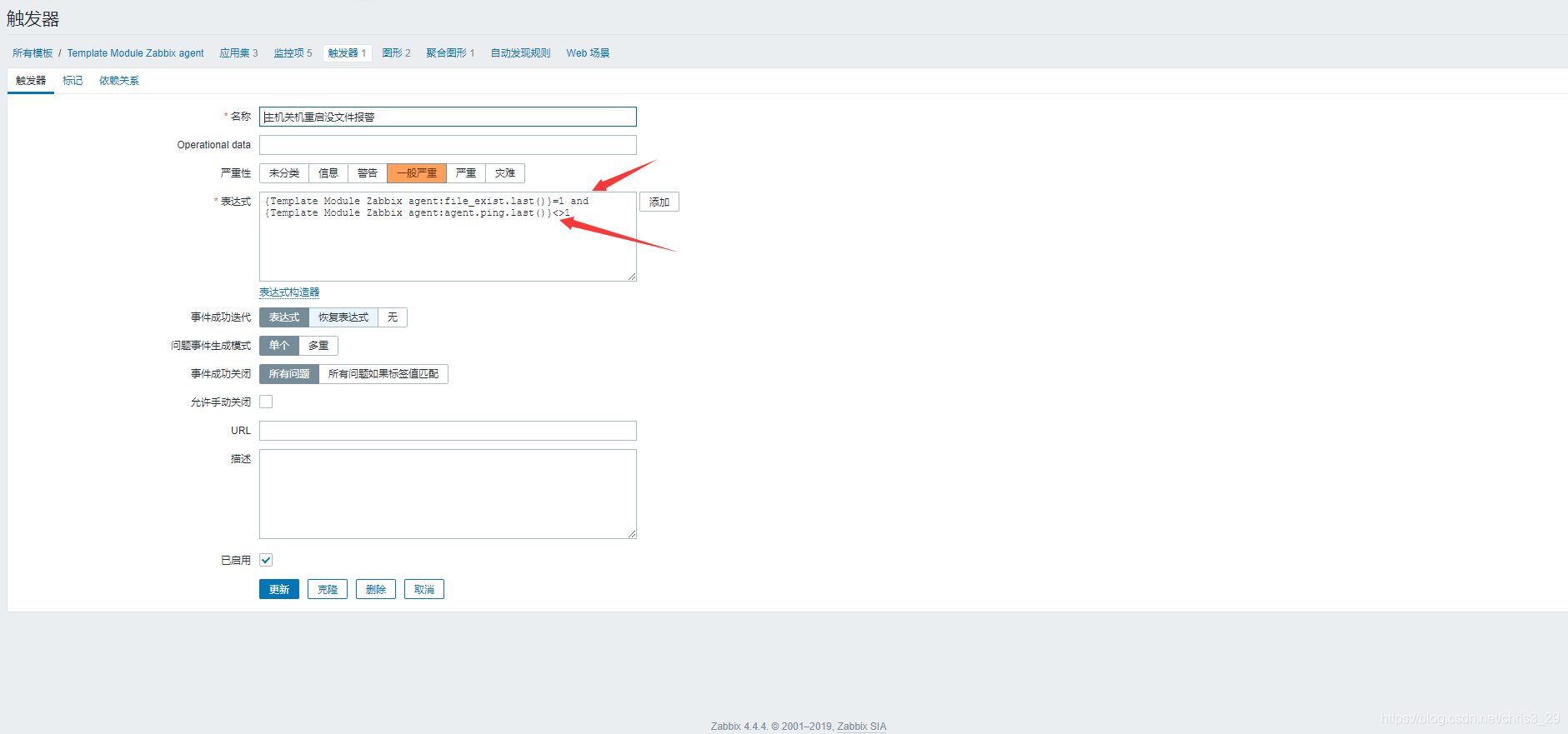Click the Operational data input field

(x=448, y=145)
